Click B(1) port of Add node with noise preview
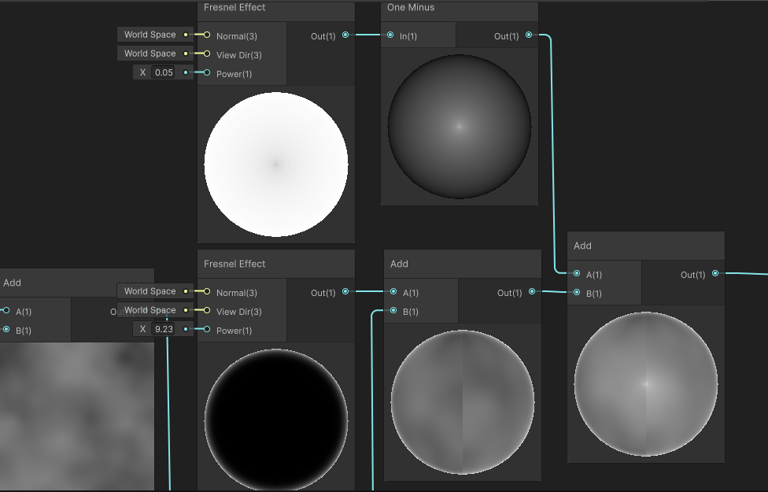 (6, 329)
